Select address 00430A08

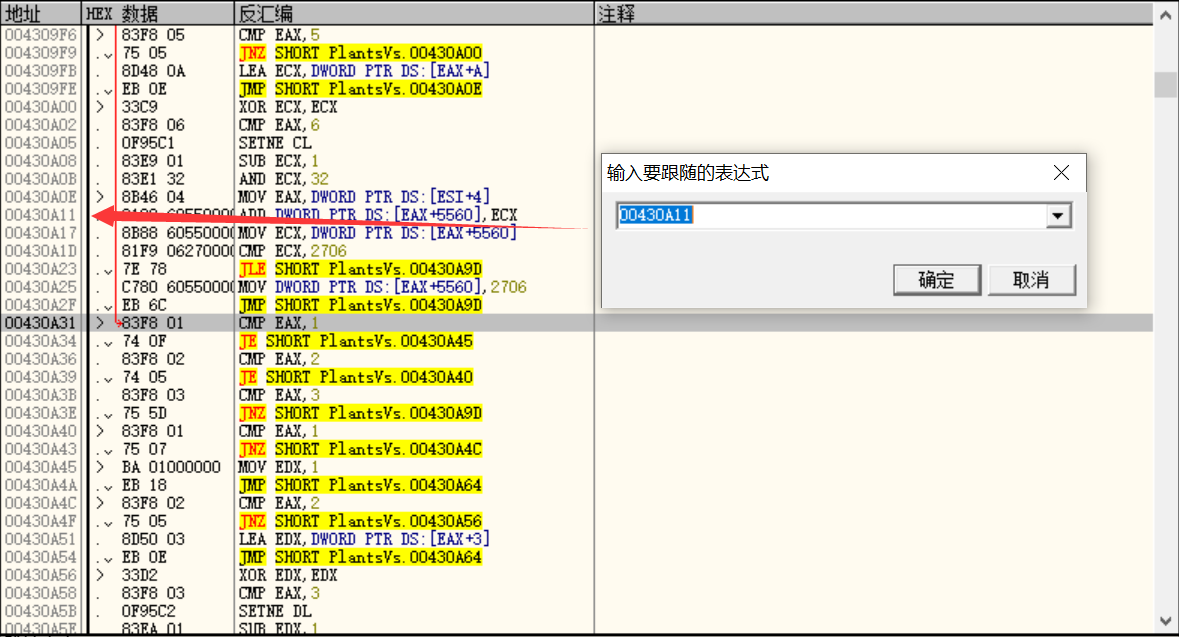(41, 161)
